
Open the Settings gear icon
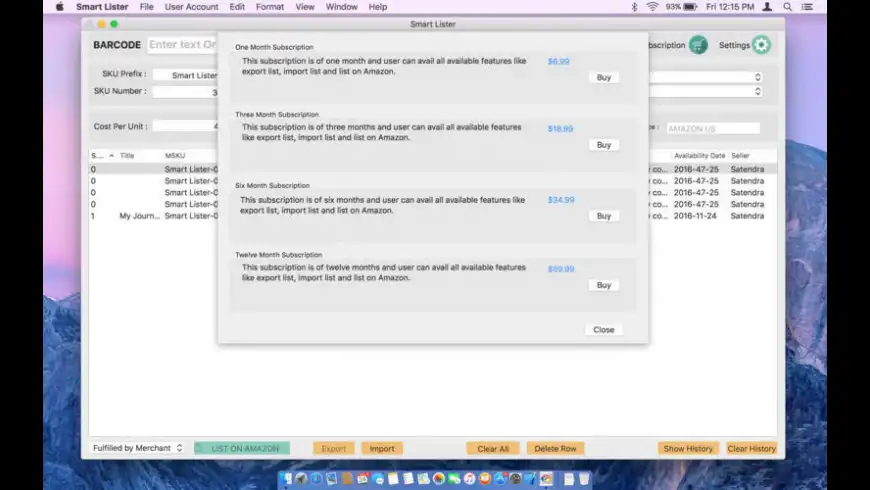pyautogui.click(x=761, y=45)
